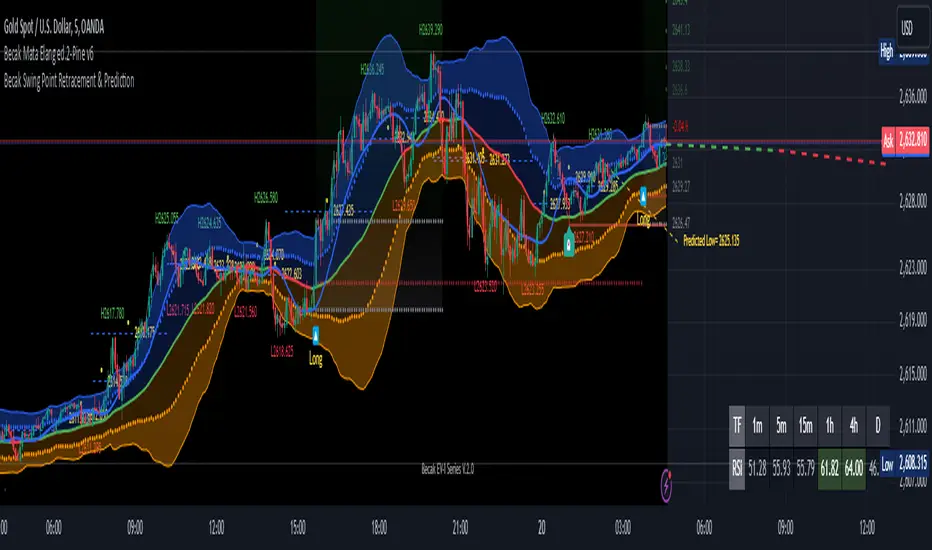The image size is (932, 550).
Task: Click the green RSI value 61.82 cell
Action: coord(830,469)
